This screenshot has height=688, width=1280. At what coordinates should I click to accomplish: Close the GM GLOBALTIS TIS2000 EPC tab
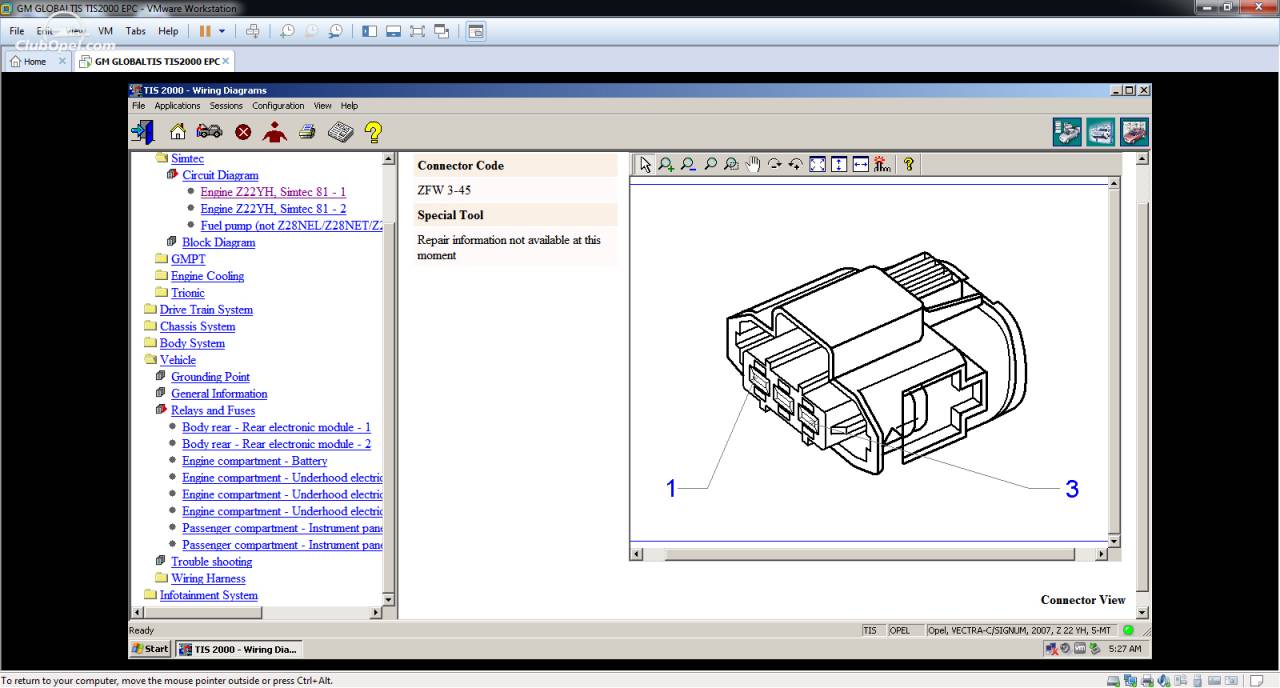pos(226,61)
